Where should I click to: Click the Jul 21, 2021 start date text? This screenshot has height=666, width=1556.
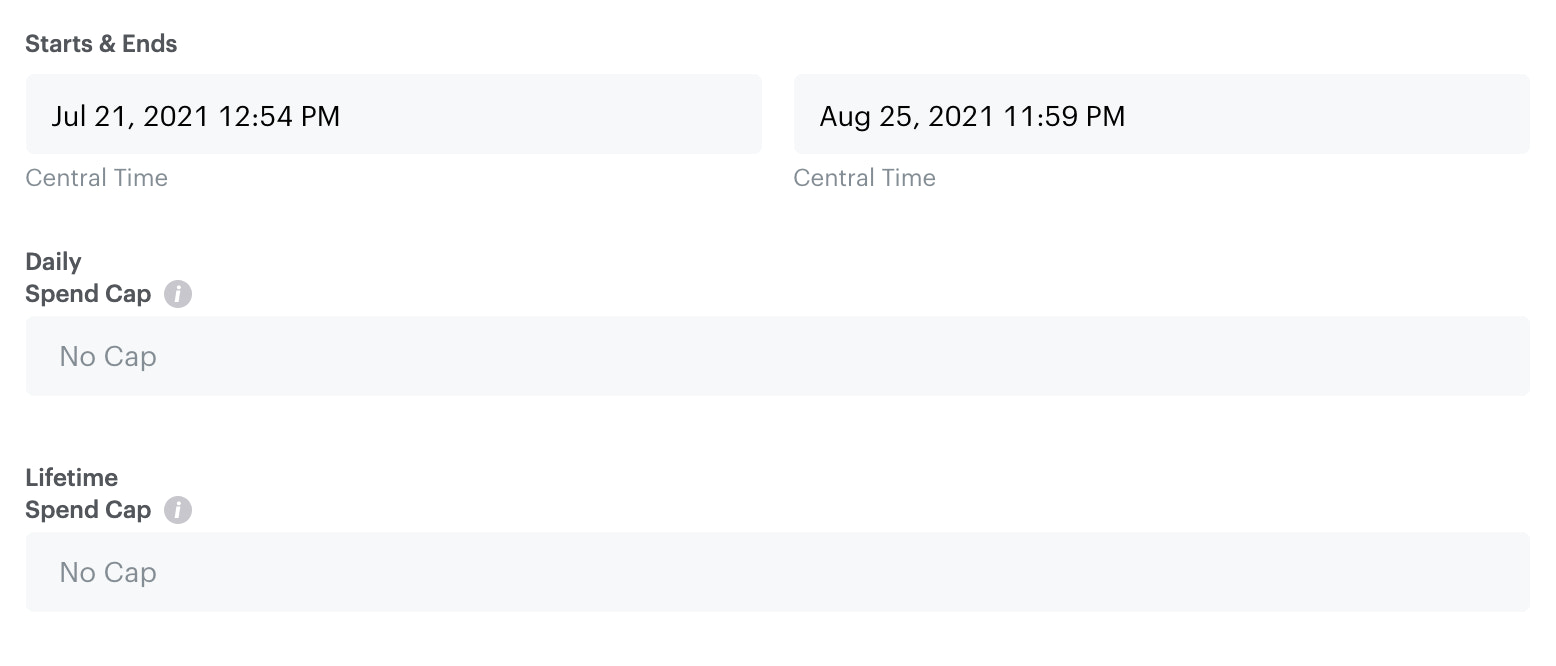pos(130,117)
